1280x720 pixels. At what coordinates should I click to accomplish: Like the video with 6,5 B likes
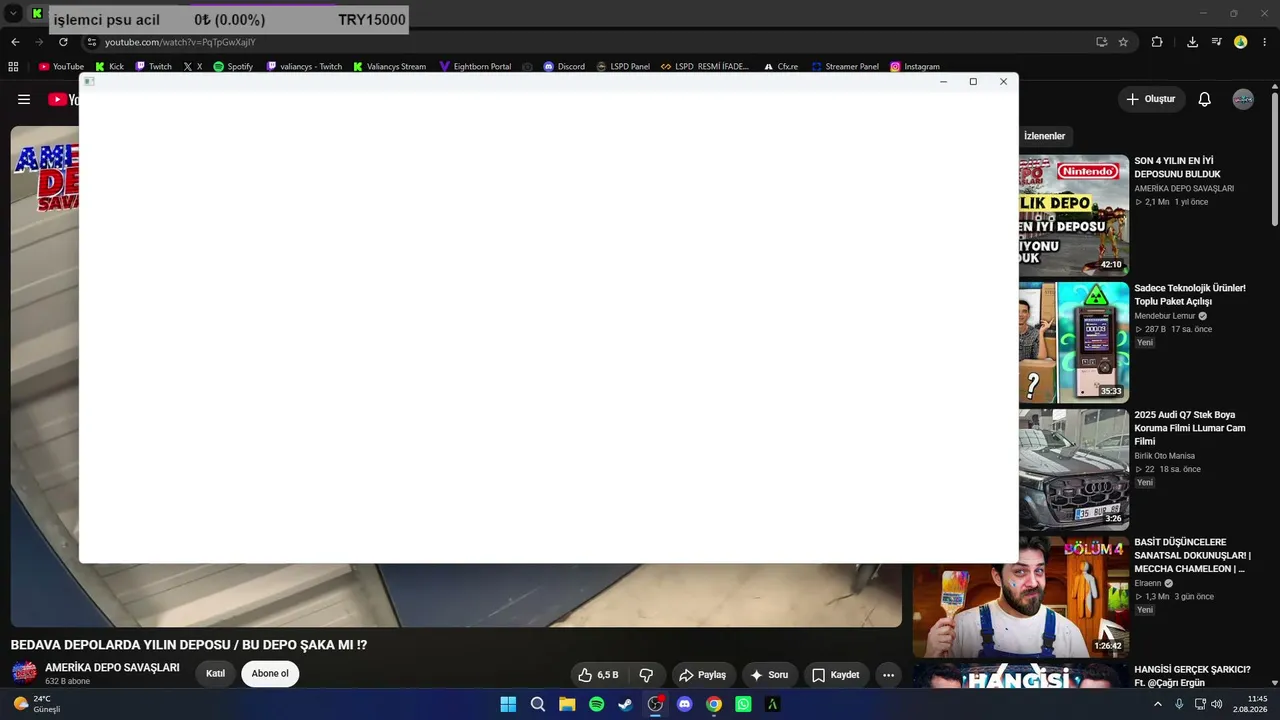598,675
